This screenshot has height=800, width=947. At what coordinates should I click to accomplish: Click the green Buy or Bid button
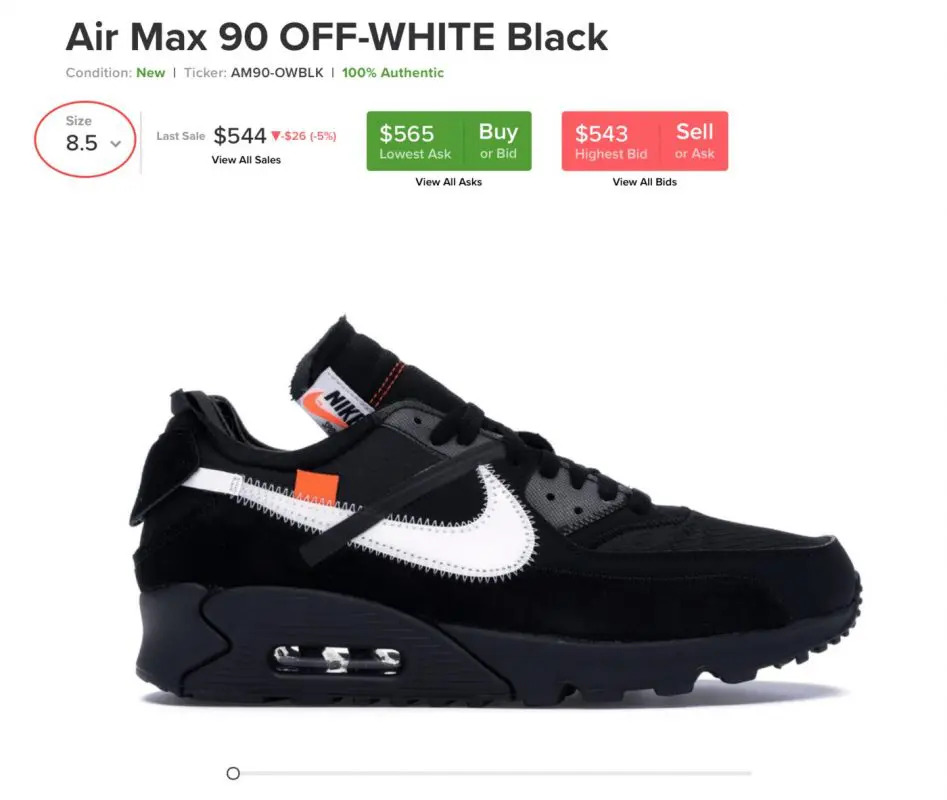(498, 141)
